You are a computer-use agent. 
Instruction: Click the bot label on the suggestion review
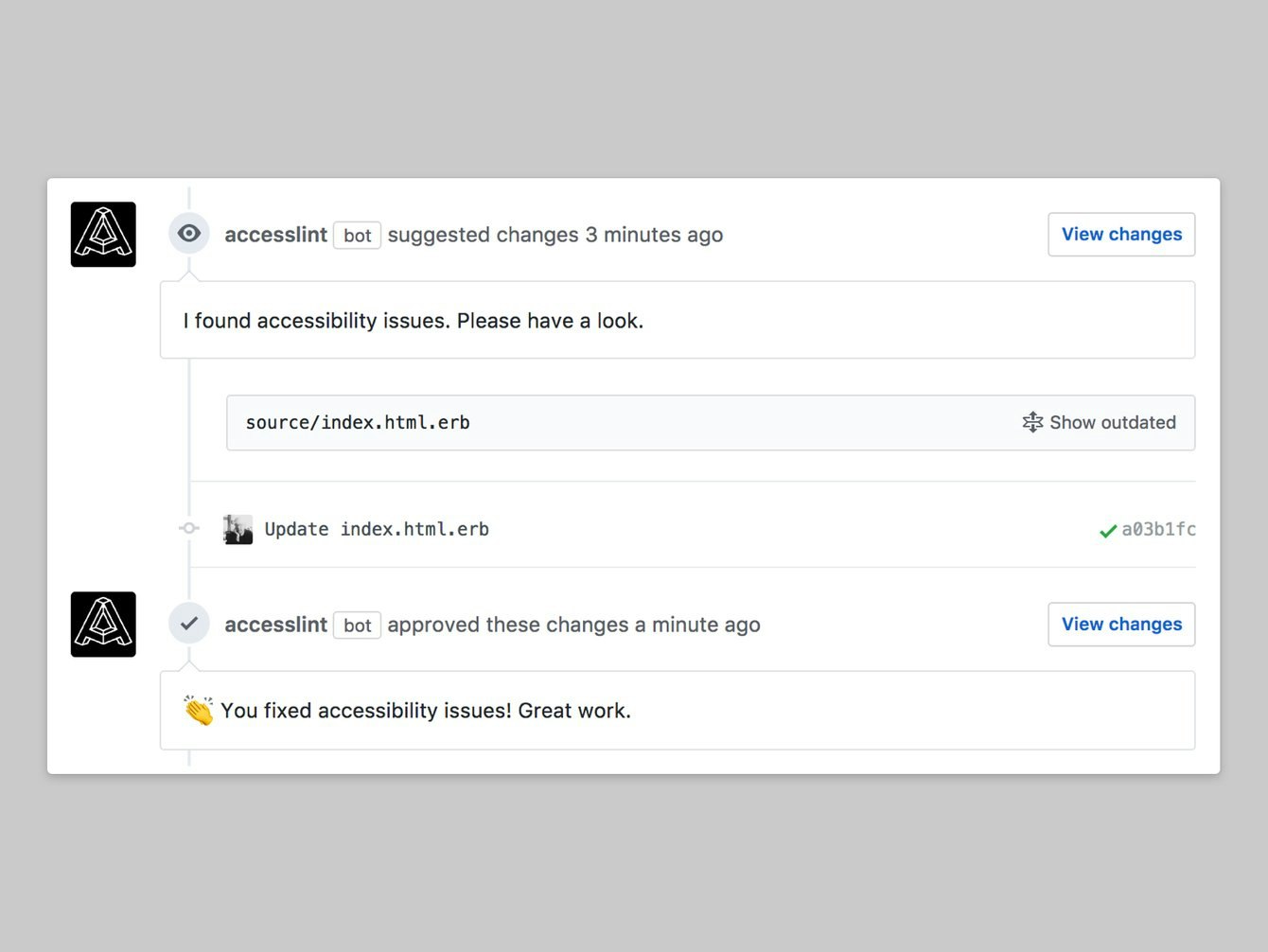pyautogui.click(x=357, y=235)
